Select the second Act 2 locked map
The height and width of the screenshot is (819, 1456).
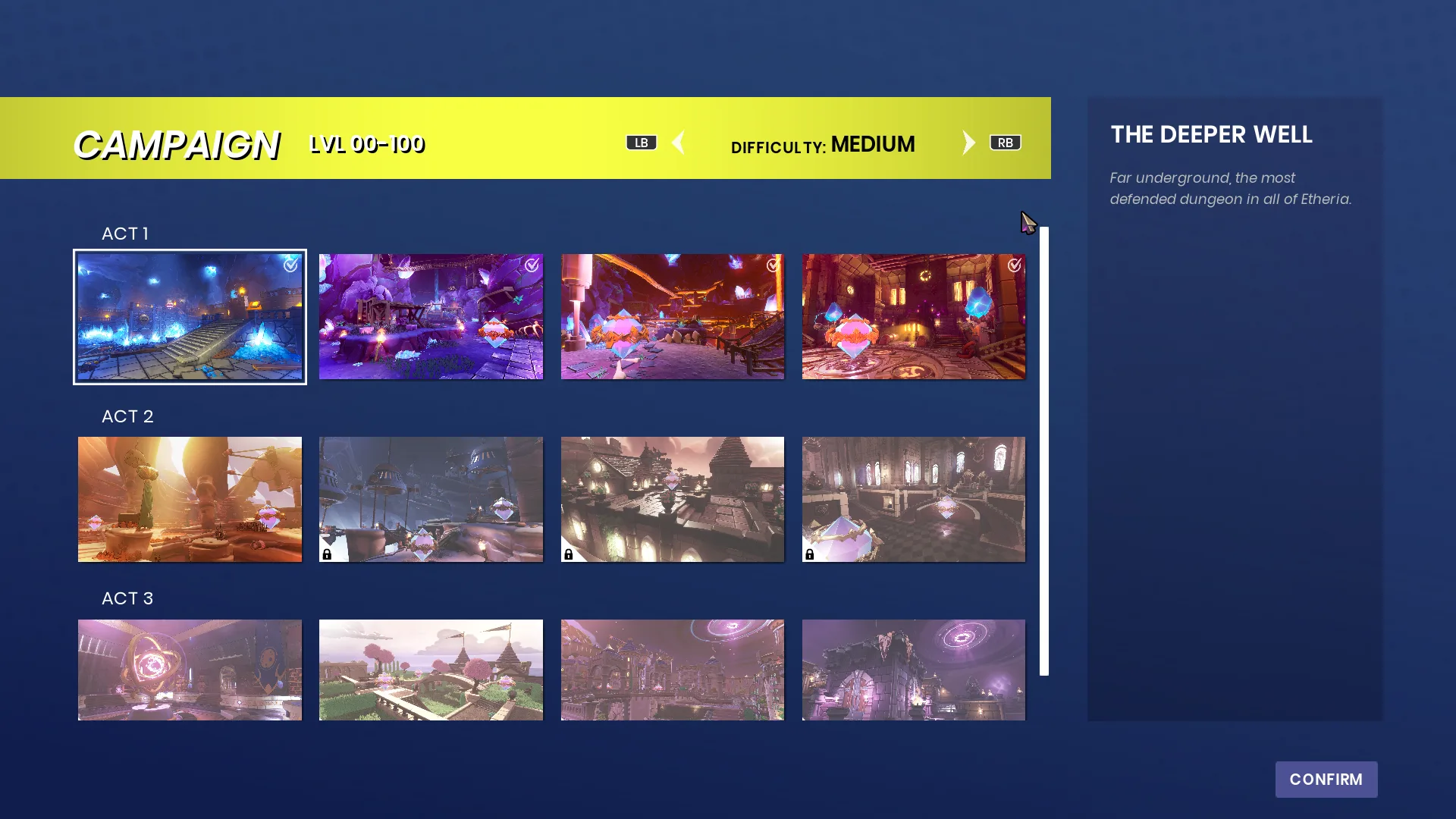(x=431, y=499)
